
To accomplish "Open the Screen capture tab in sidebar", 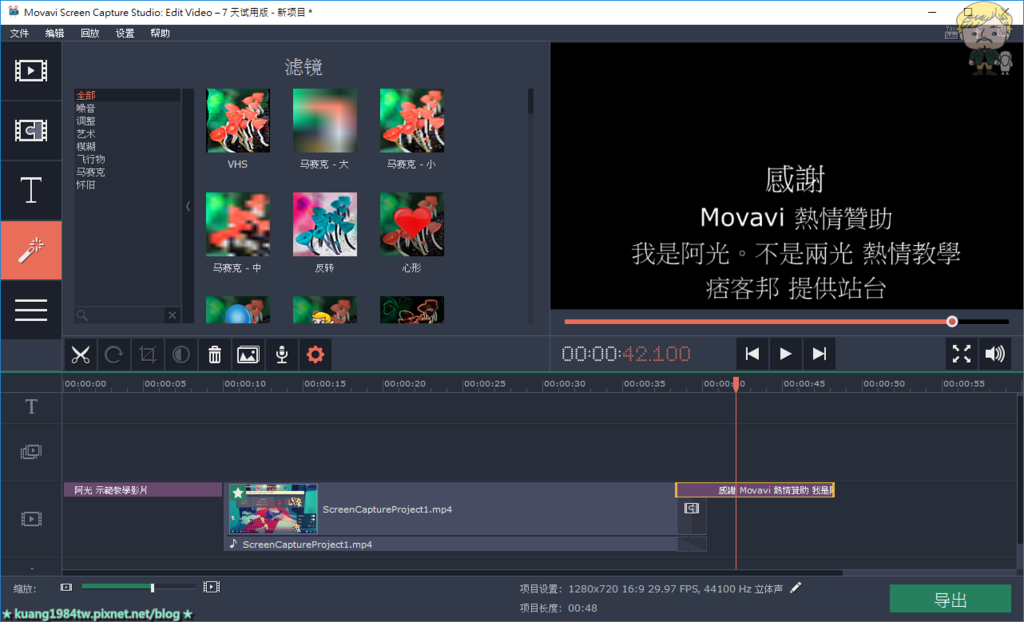I will point(31,131).
